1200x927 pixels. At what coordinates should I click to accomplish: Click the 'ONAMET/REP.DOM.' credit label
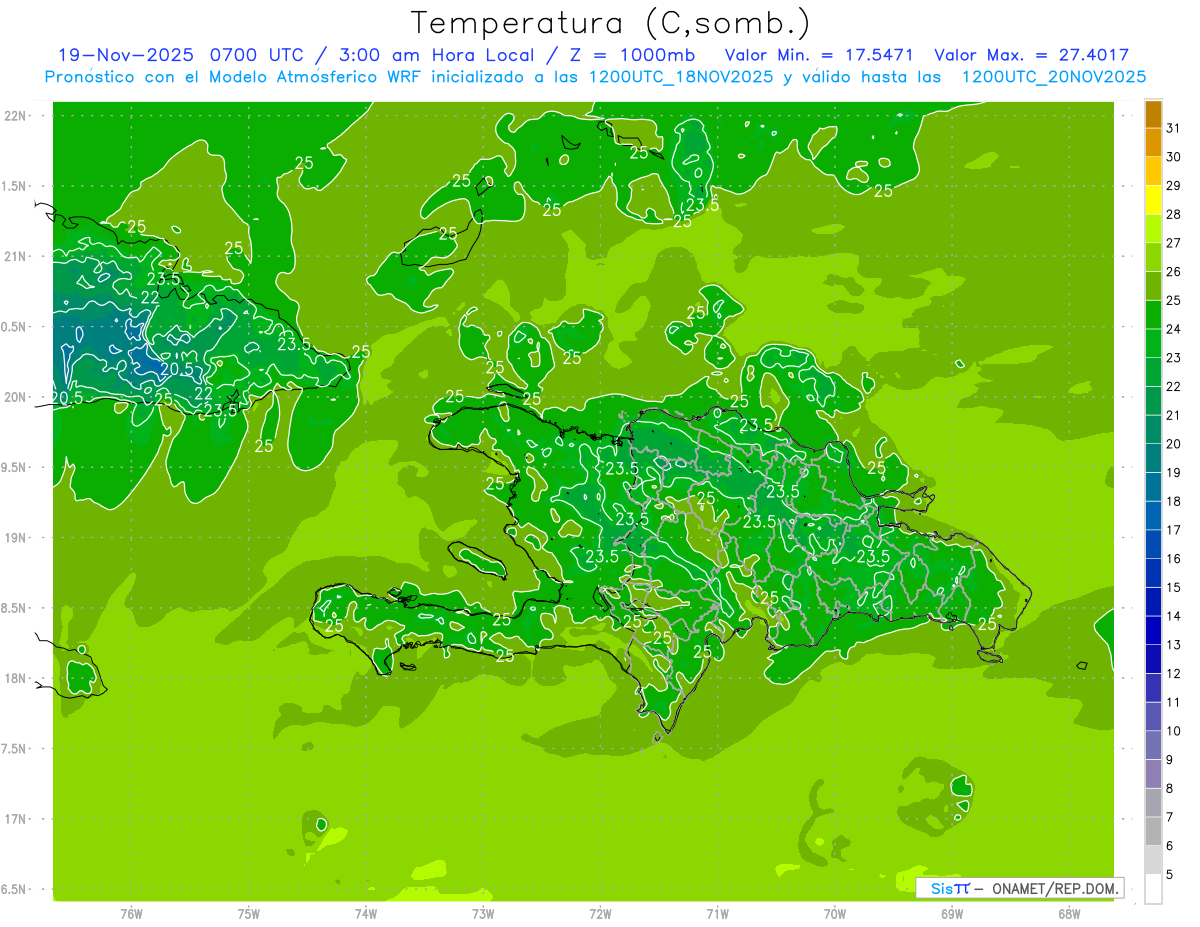(1057, 887)
